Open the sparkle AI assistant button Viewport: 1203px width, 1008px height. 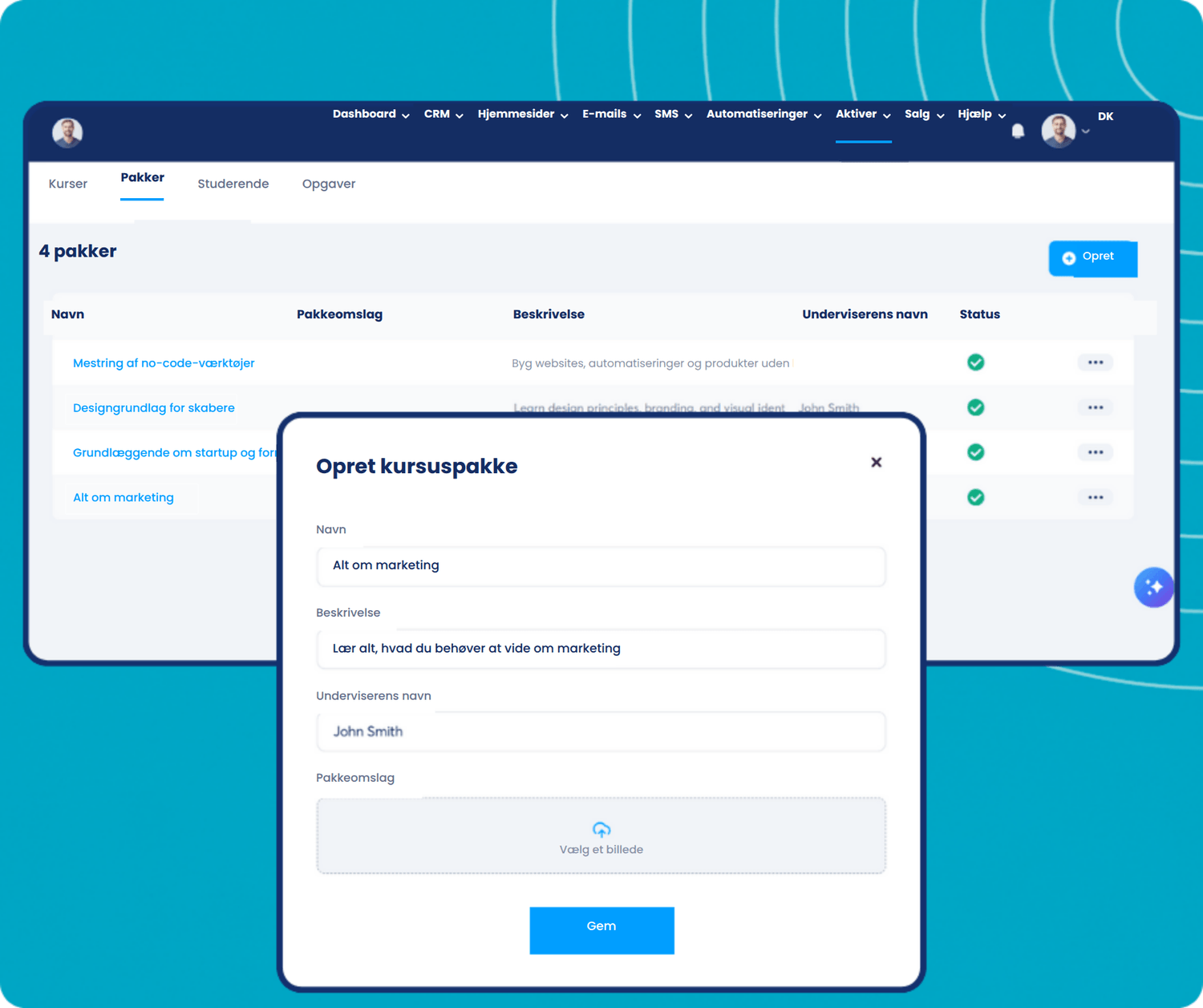coord(1153,587)
